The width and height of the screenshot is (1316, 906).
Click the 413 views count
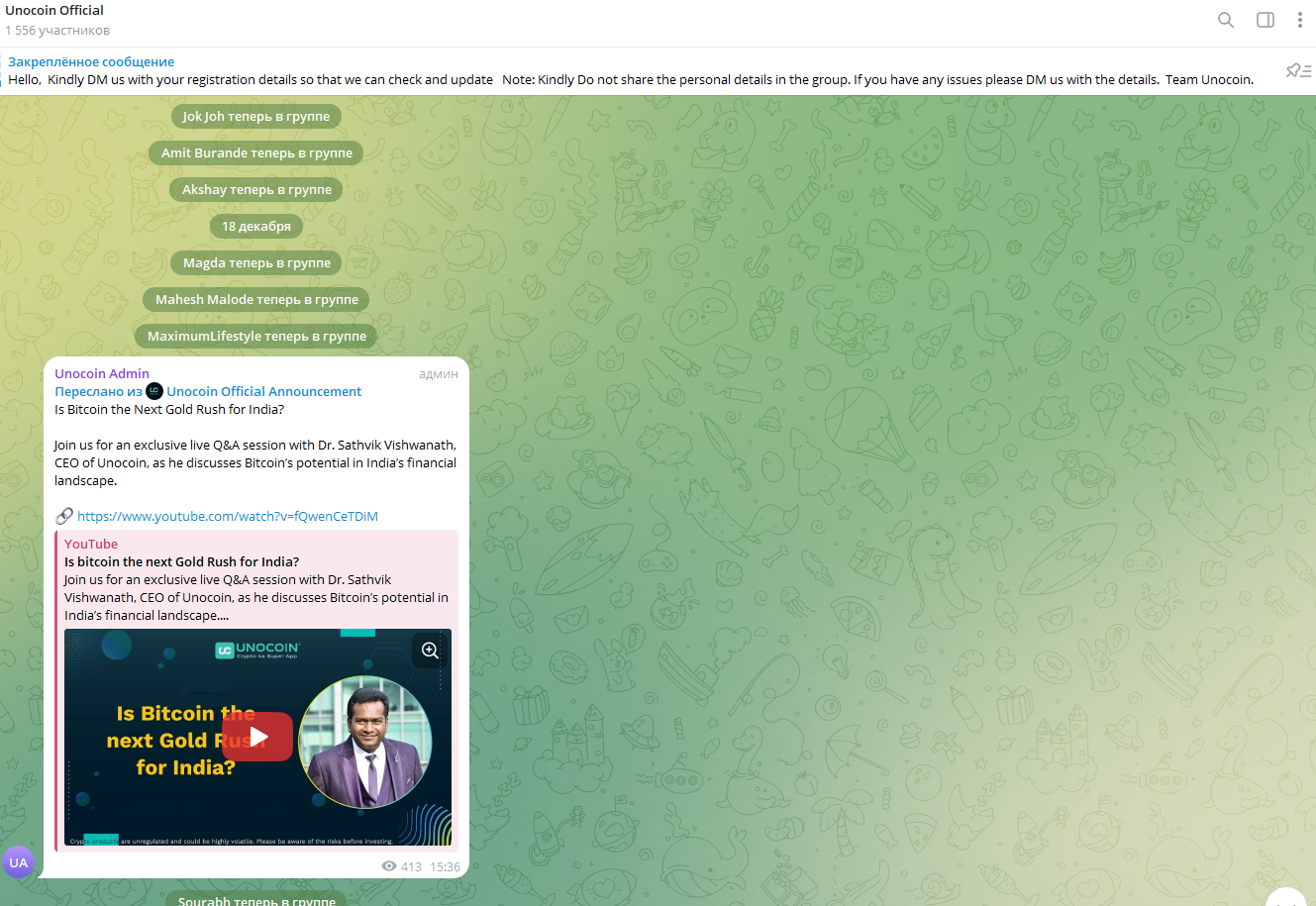[x=411, y=866]
